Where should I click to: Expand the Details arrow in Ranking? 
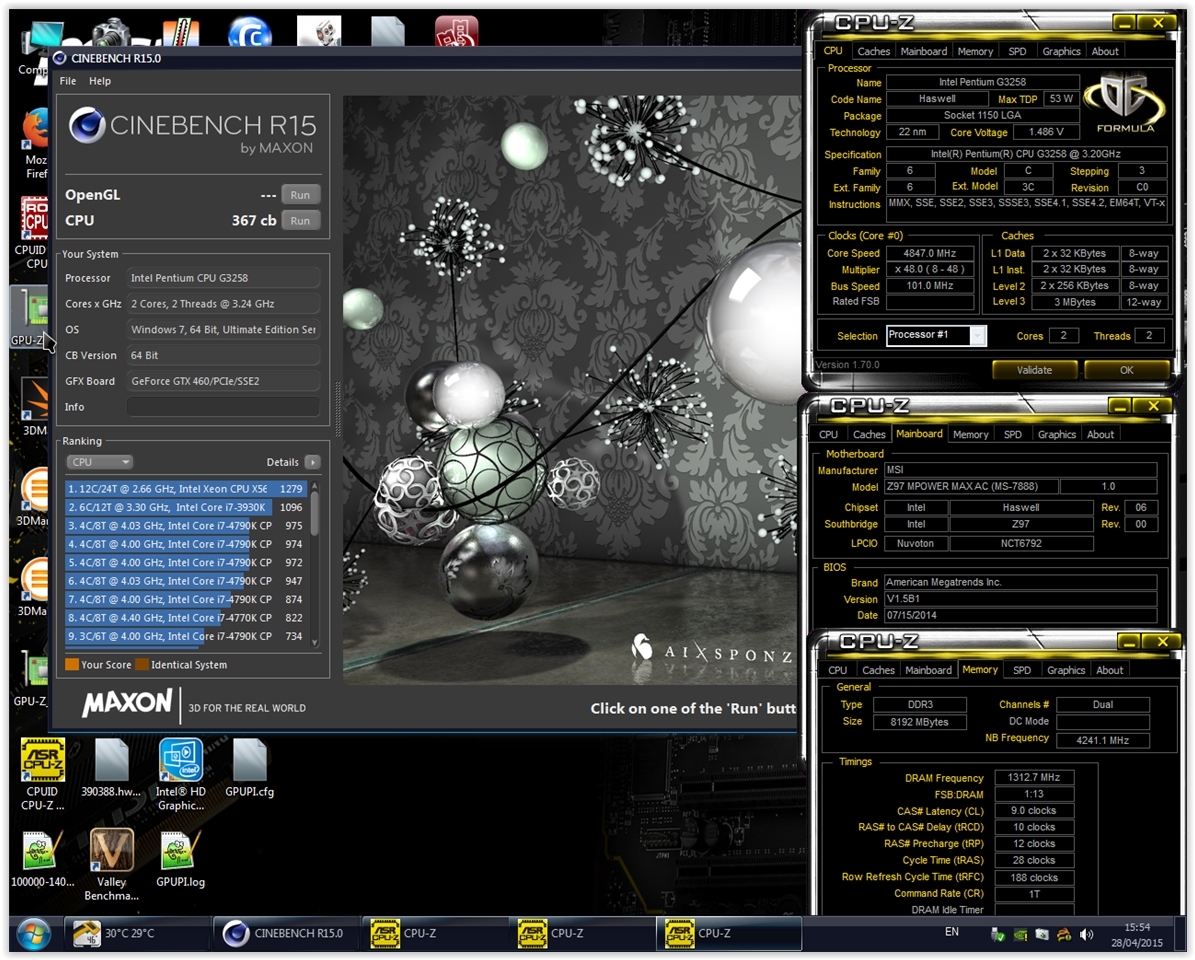312,462
